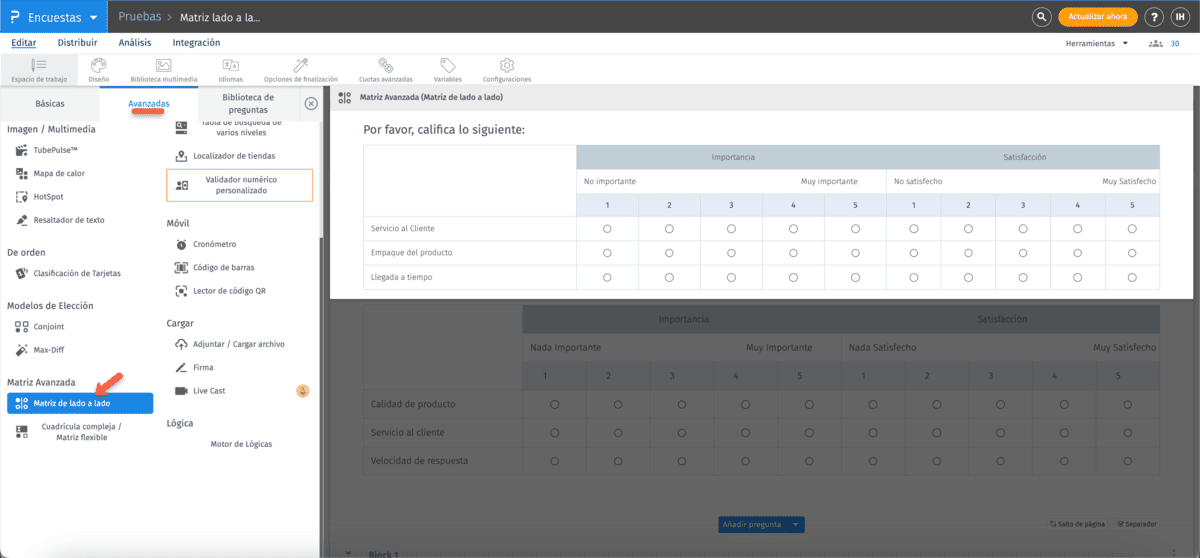Click the search magnifier icon in header
The height and width of the screenshot is (558, 1200).
click(x=1041, y=17)
